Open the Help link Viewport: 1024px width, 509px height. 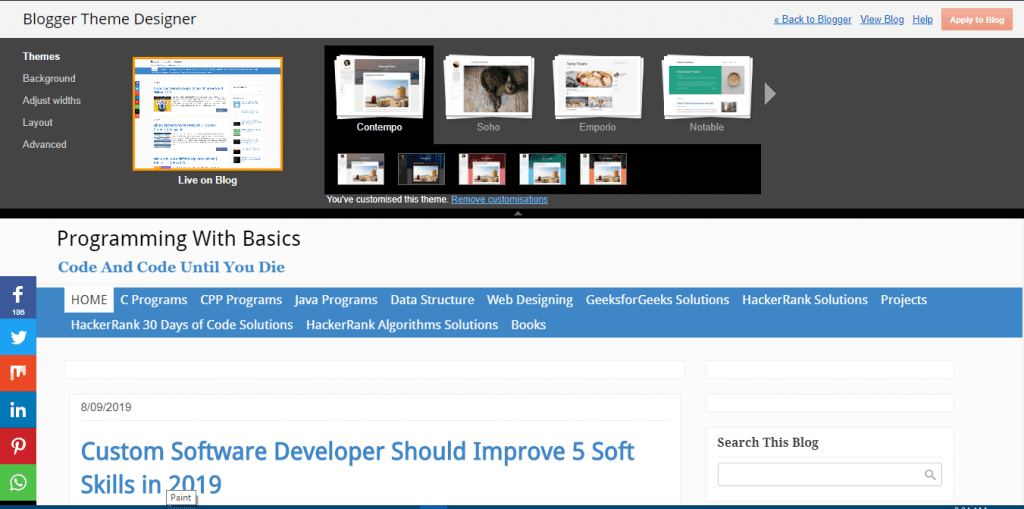tap(923, 20)
